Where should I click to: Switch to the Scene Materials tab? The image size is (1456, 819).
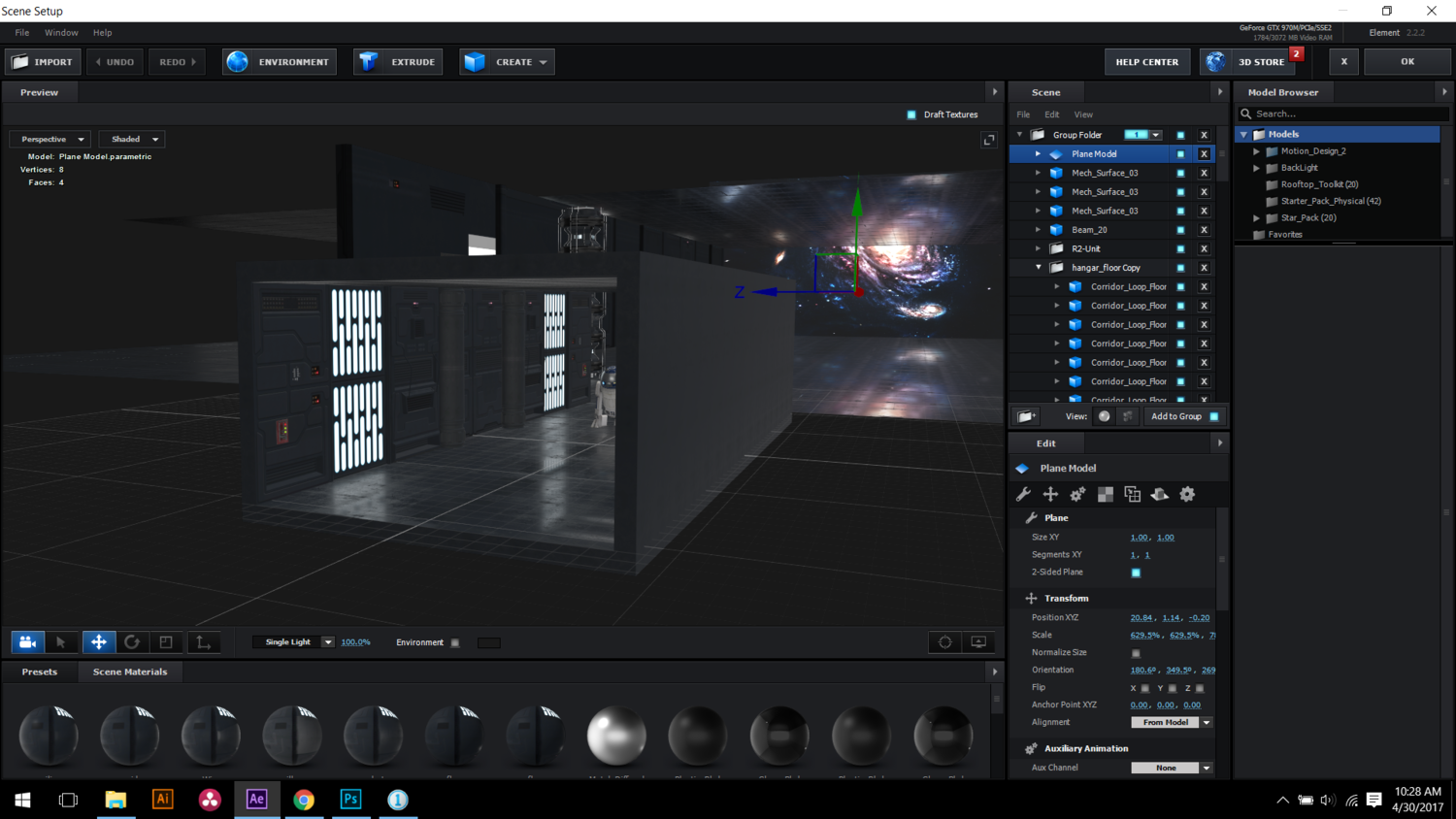coord(129,672)
